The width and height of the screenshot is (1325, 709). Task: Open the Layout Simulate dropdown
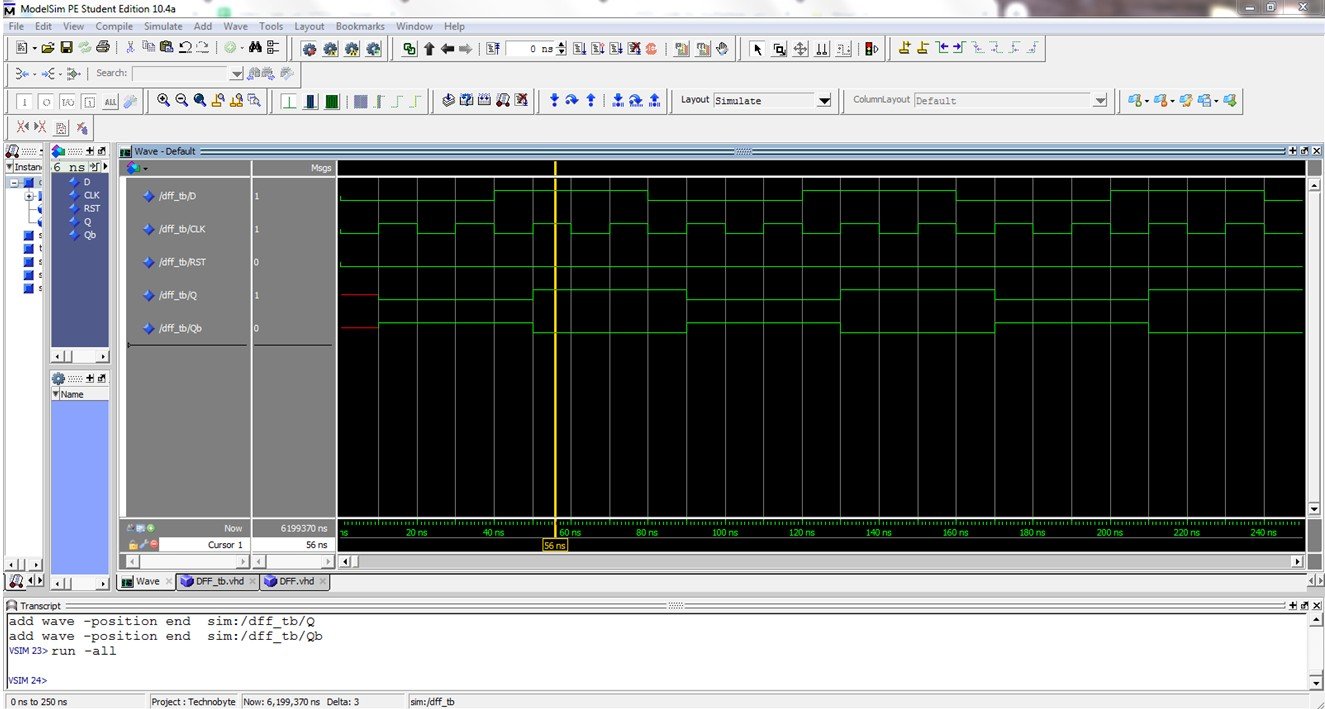[824, 100]
